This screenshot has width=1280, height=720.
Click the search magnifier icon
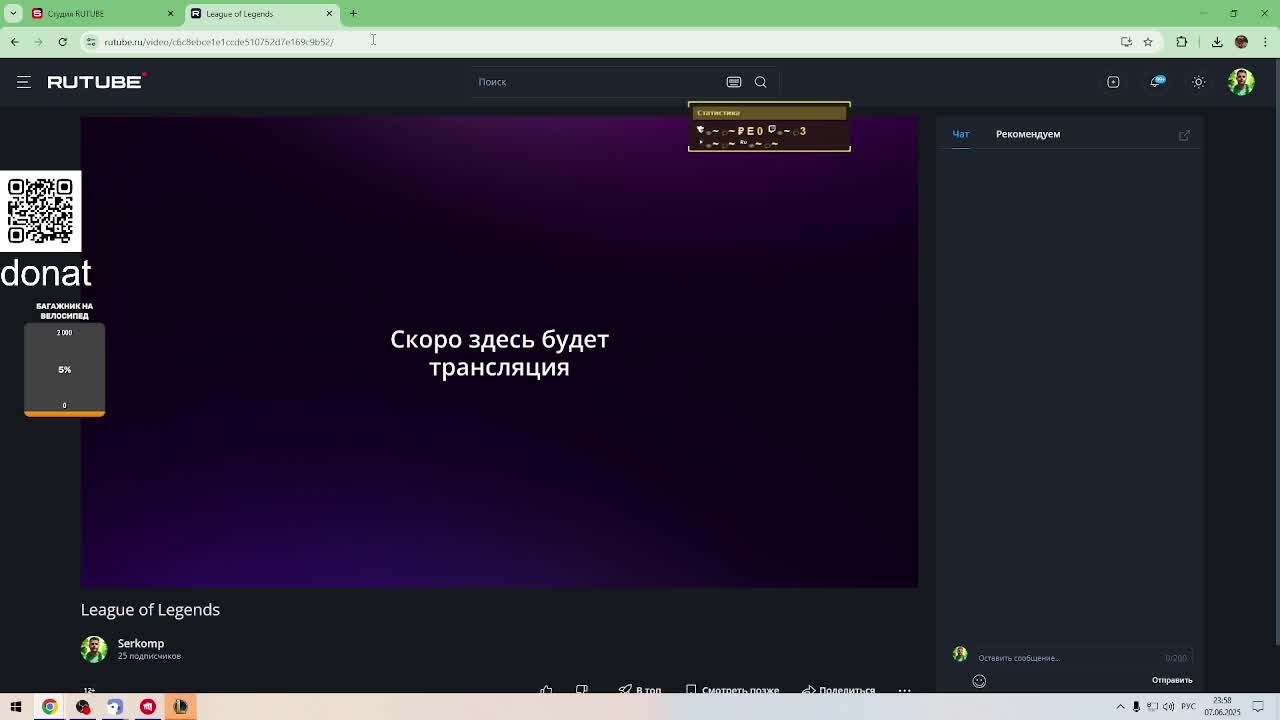pyautogui.click(x=761, y=82)
